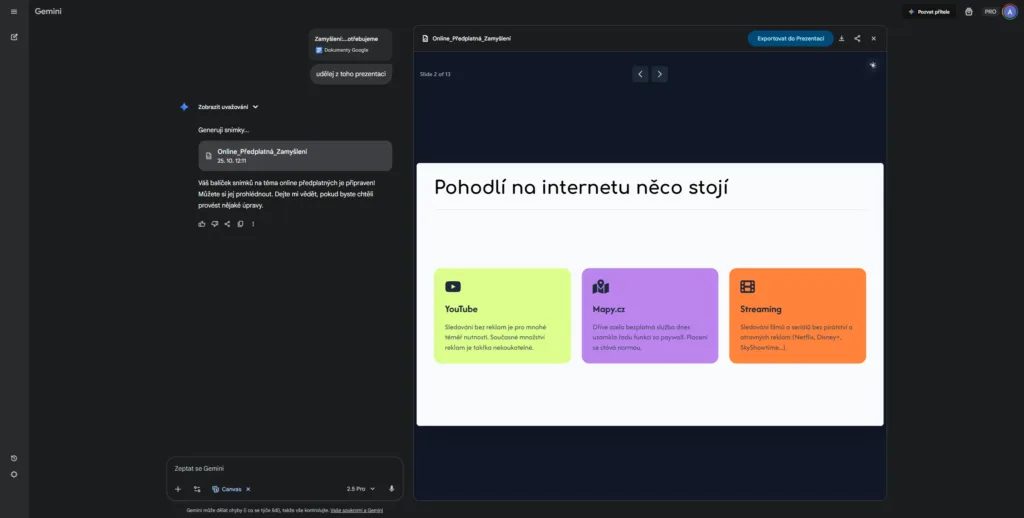Start a new chat from the sidebar
This screenshot has width=1024, height=518.
(14, 37)
